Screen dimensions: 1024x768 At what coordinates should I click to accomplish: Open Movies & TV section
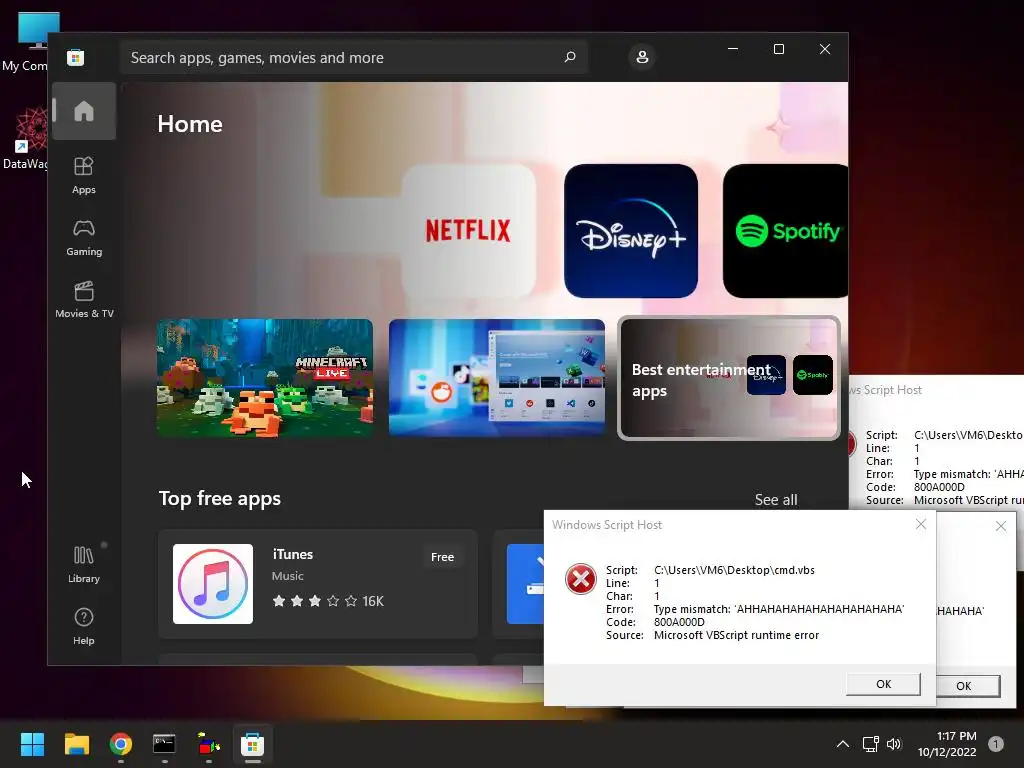pyautogui.click(x=84, y=300)
